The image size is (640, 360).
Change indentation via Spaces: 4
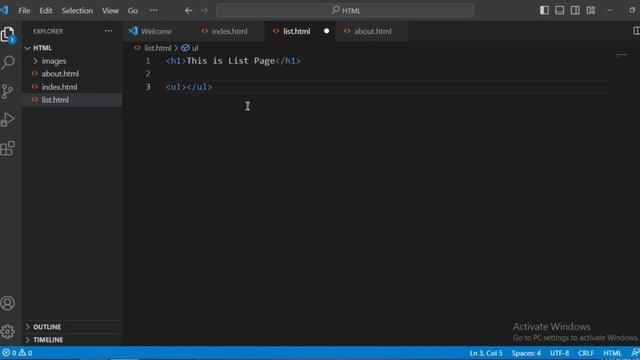tap(526, 353)
